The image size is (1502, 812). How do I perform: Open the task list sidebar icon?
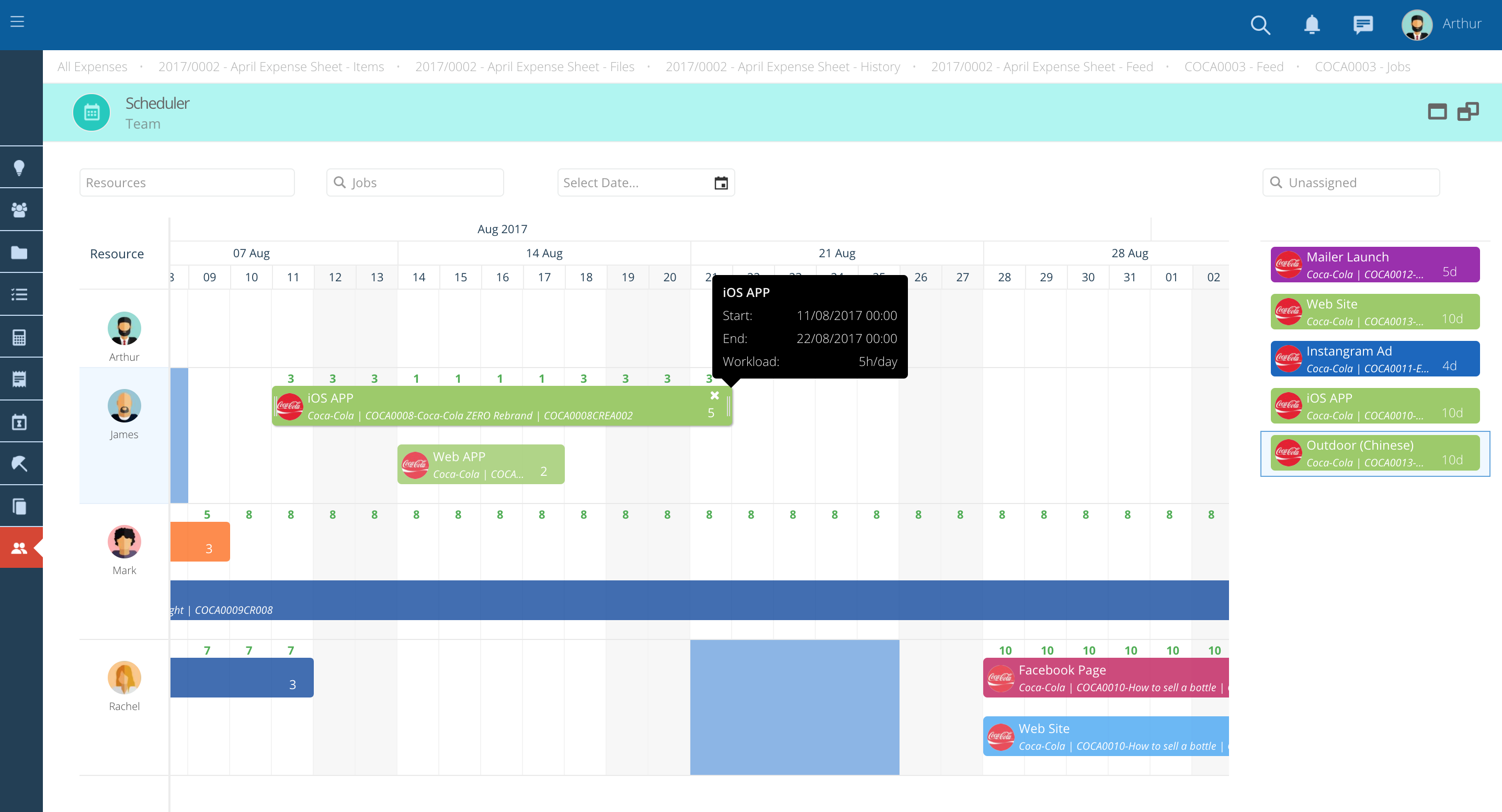point(19,294)
